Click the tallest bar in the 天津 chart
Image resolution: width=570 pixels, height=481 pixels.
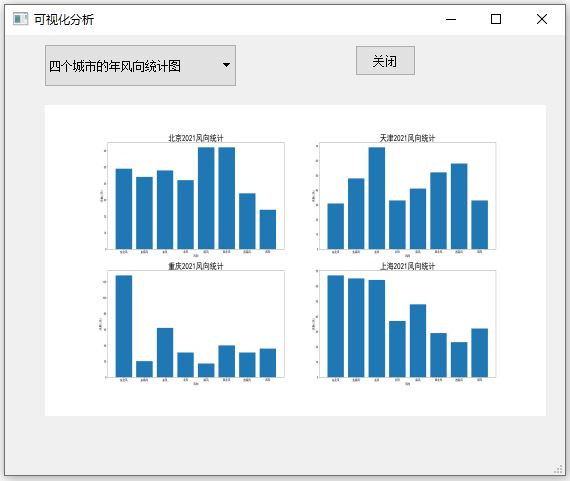coord(377,198)
